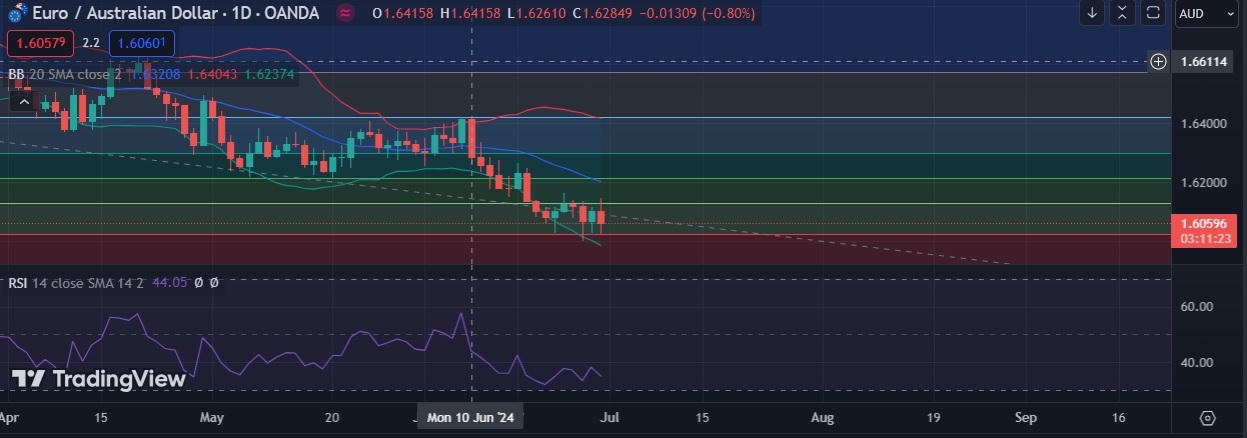
Task: Select the RSI indicator legend label
Action: (18, 283)
